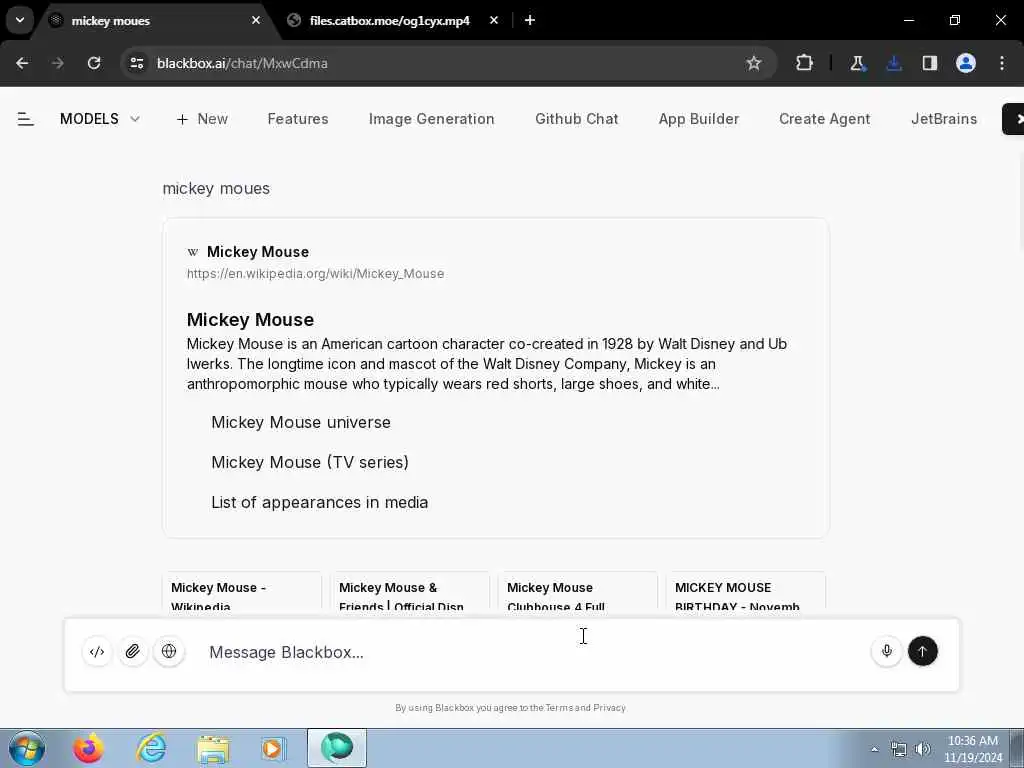Viewport: 1024px width, 768px height.
Task: Close the mickey moues tab
Action: click(x=256, y=20)
